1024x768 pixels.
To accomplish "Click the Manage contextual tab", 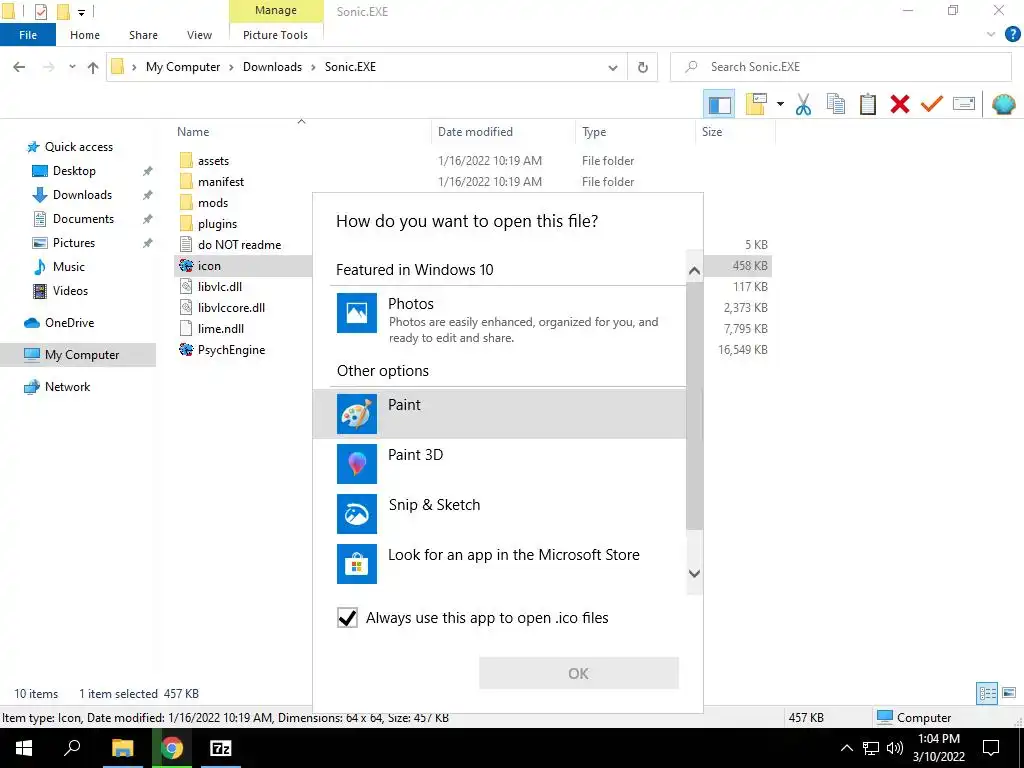I will coord(276,10).
